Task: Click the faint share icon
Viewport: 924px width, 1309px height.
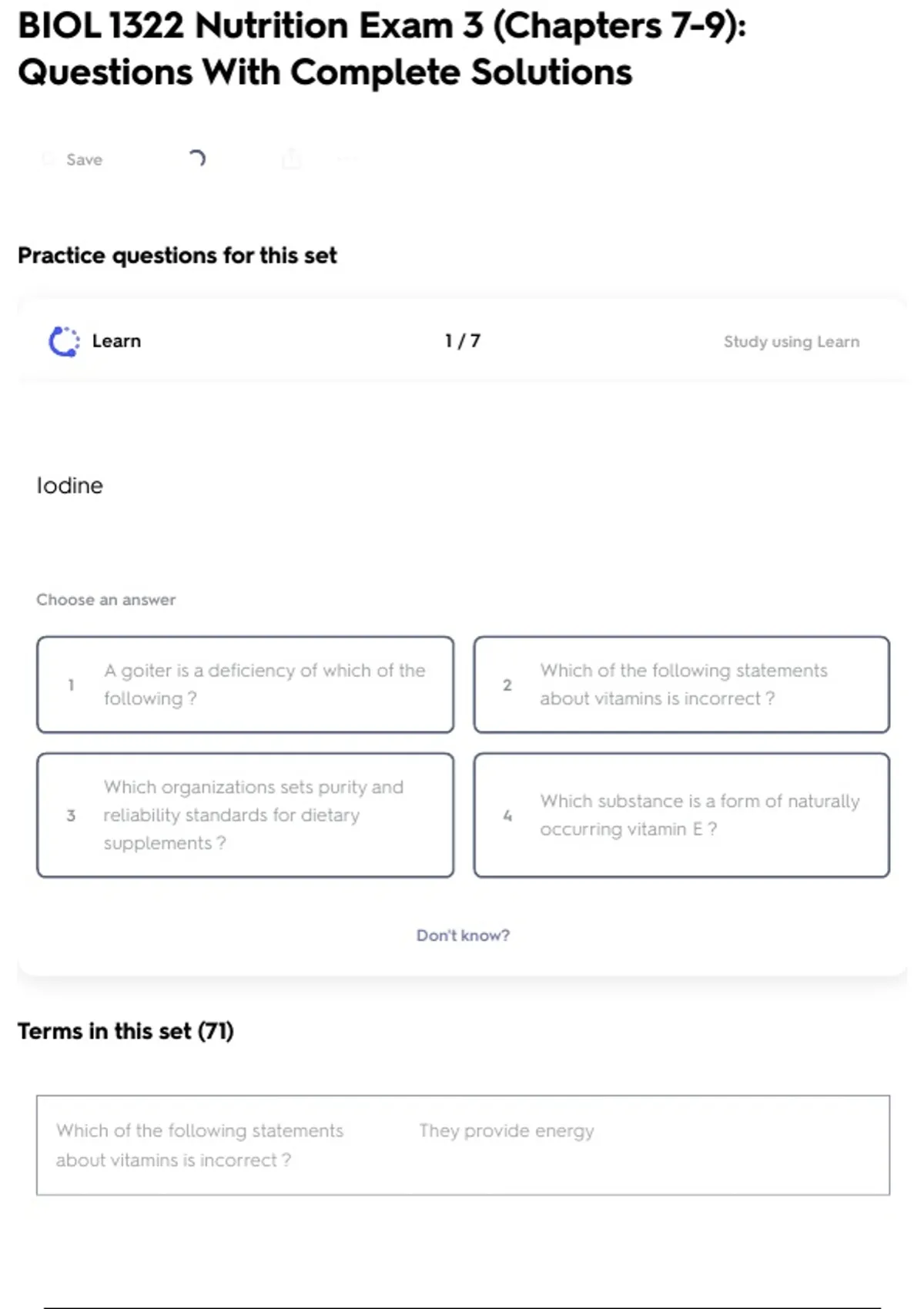Action: click(x=291, y=159)
